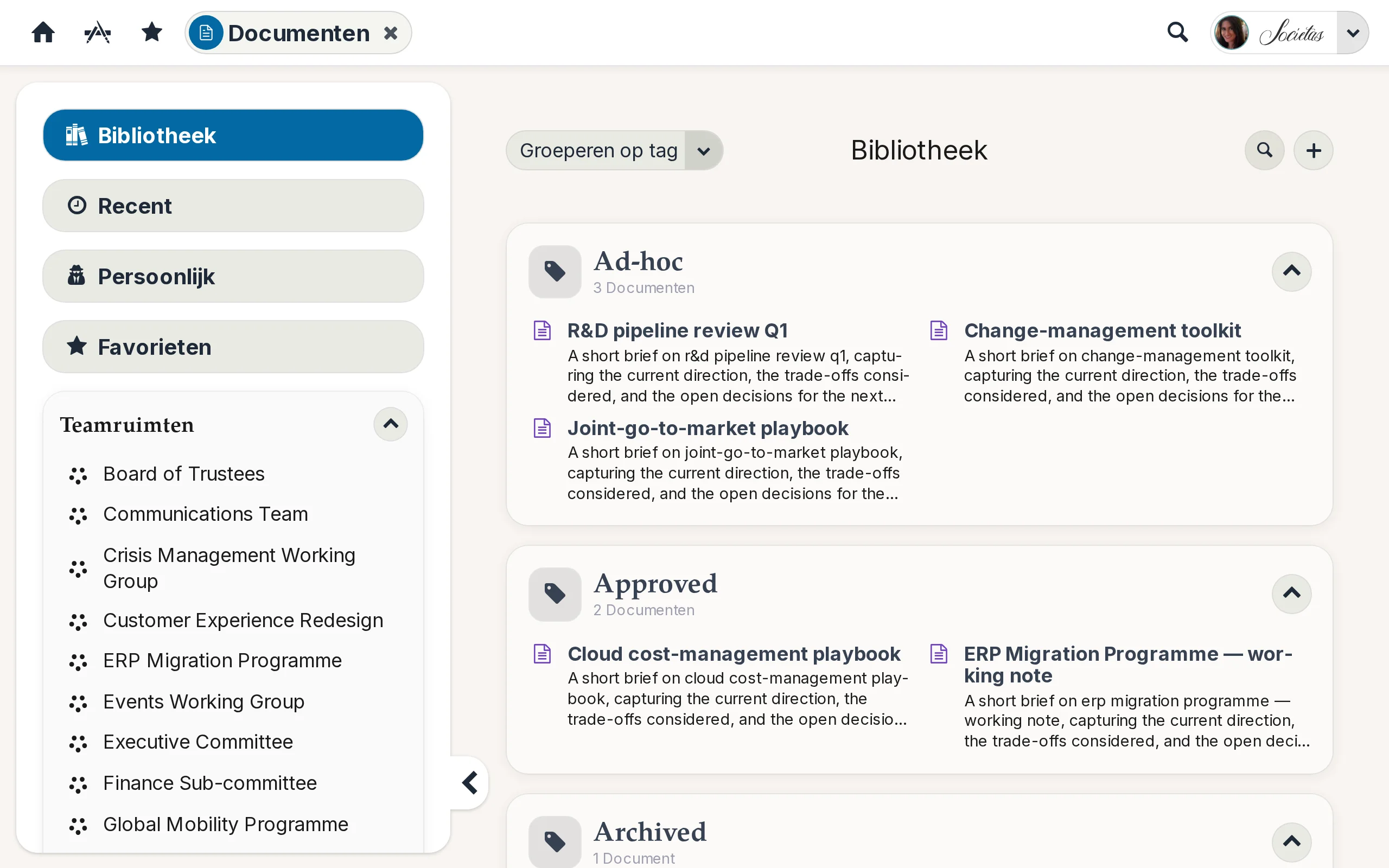Click the Ad-hoc tag icon
Viewport: 1389px width, 868px height.
(x=555, y=272)
